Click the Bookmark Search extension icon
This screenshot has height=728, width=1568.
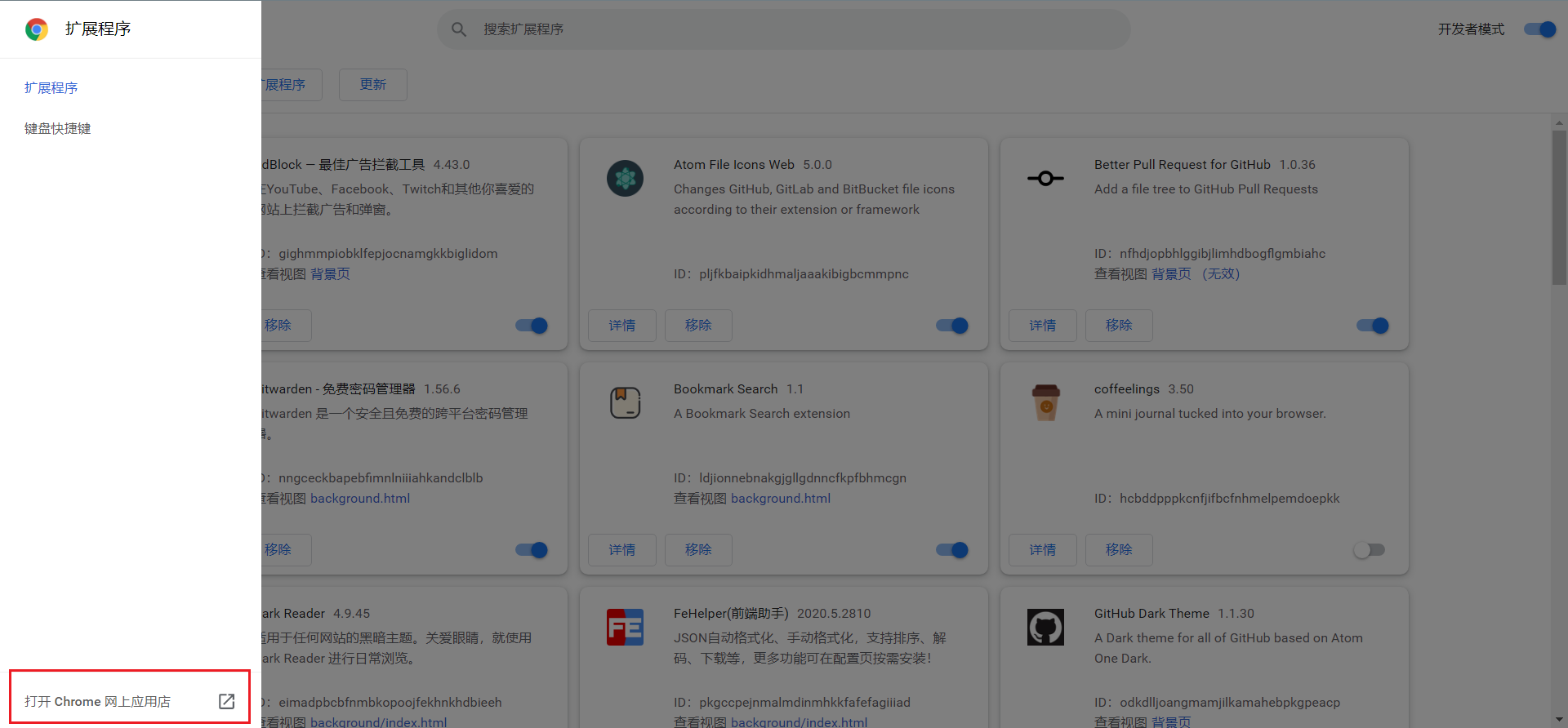[626, 402]
